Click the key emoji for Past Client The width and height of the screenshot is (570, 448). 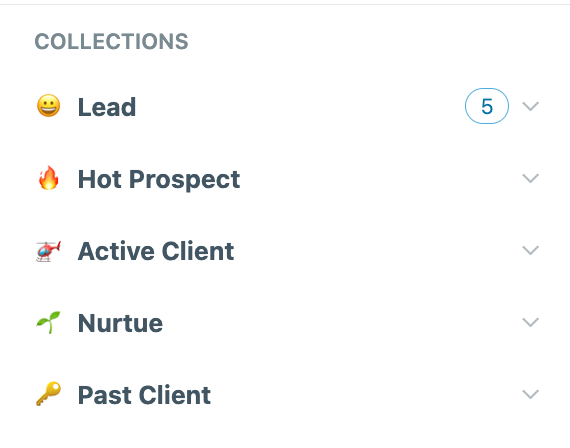coord(48,393)
